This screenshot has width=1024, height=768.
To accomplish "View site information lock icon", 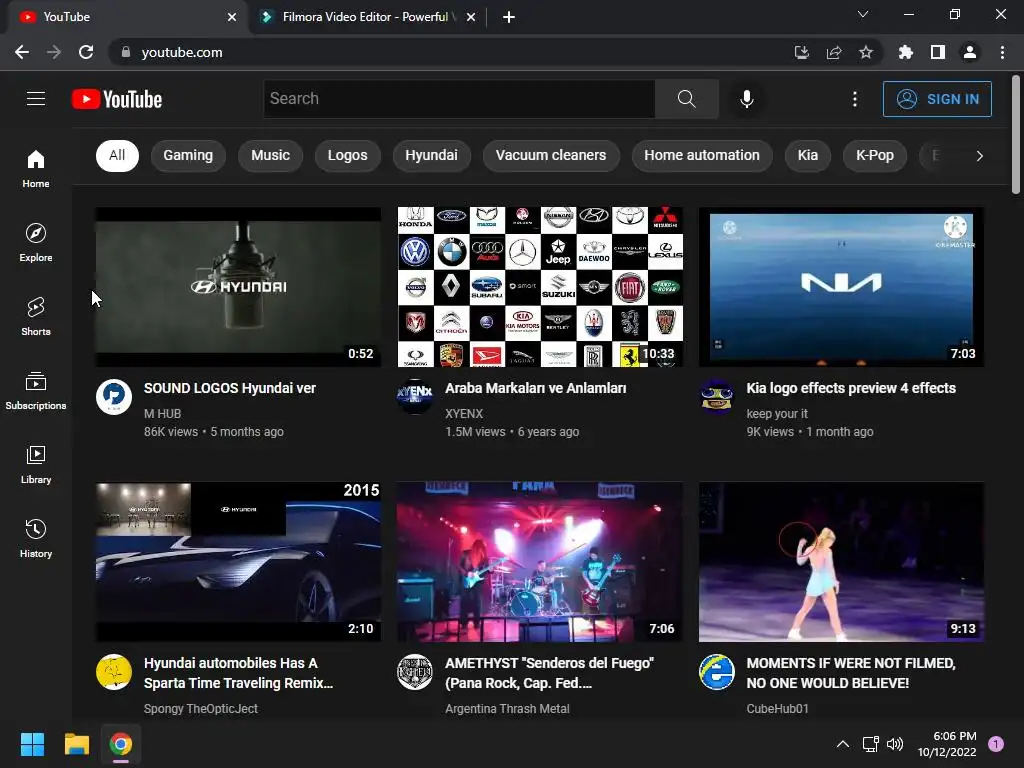I will click(126, 52).
